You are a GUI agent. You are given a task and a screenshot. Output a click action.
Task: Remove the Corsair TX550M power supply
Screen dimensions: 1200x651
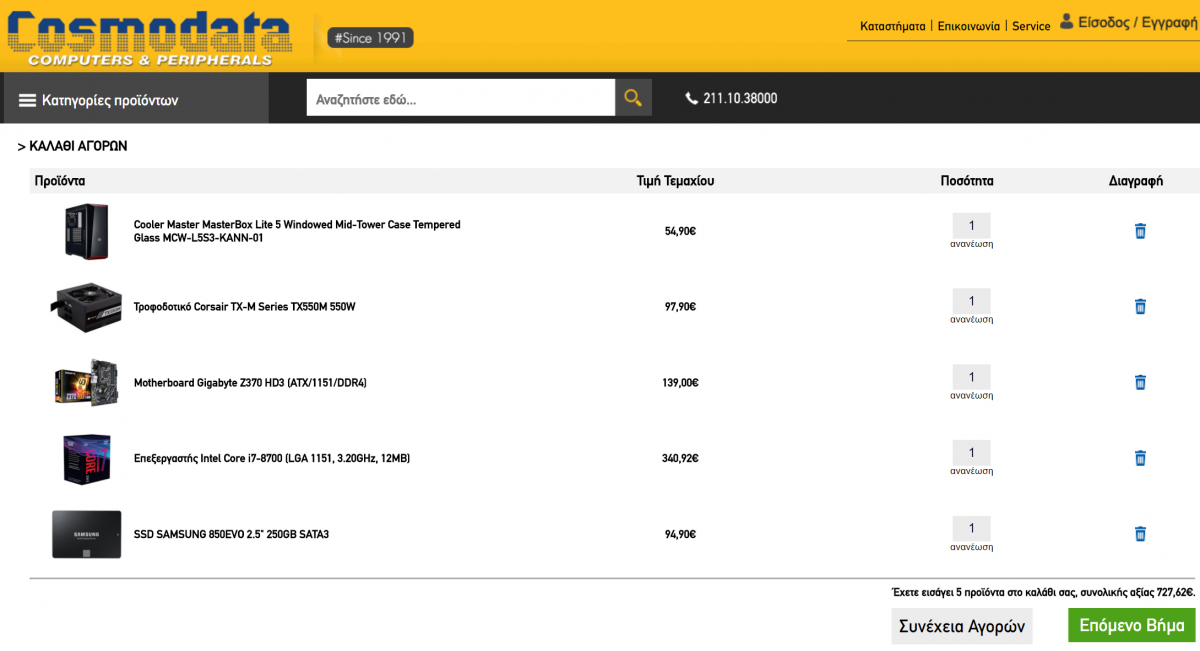(1139, 307)
